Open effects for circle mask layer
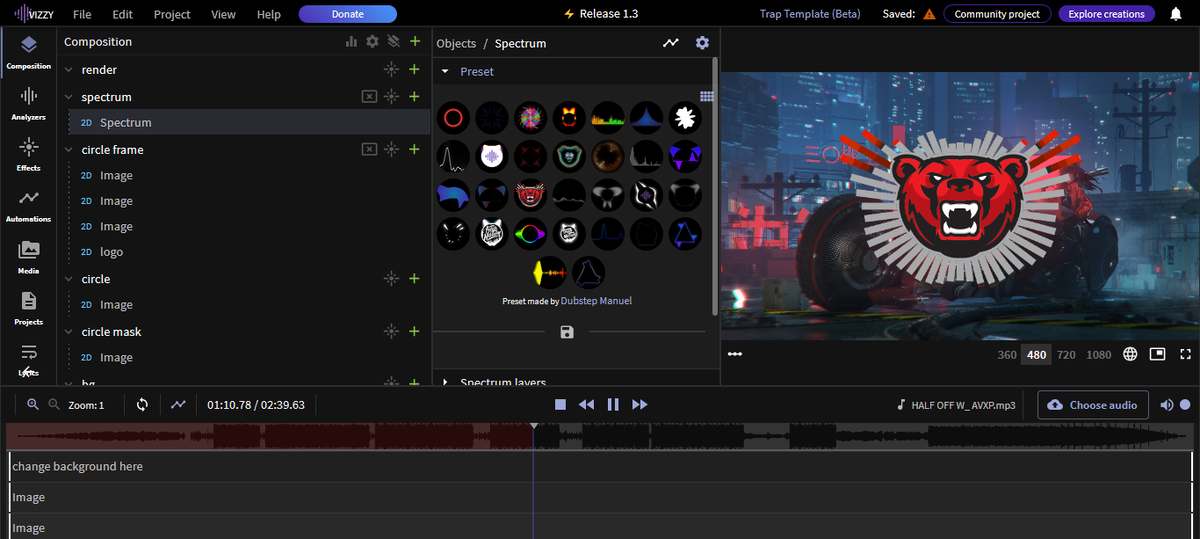Image resolution: width=1200 pixels, height=539 pixels. 392,332
